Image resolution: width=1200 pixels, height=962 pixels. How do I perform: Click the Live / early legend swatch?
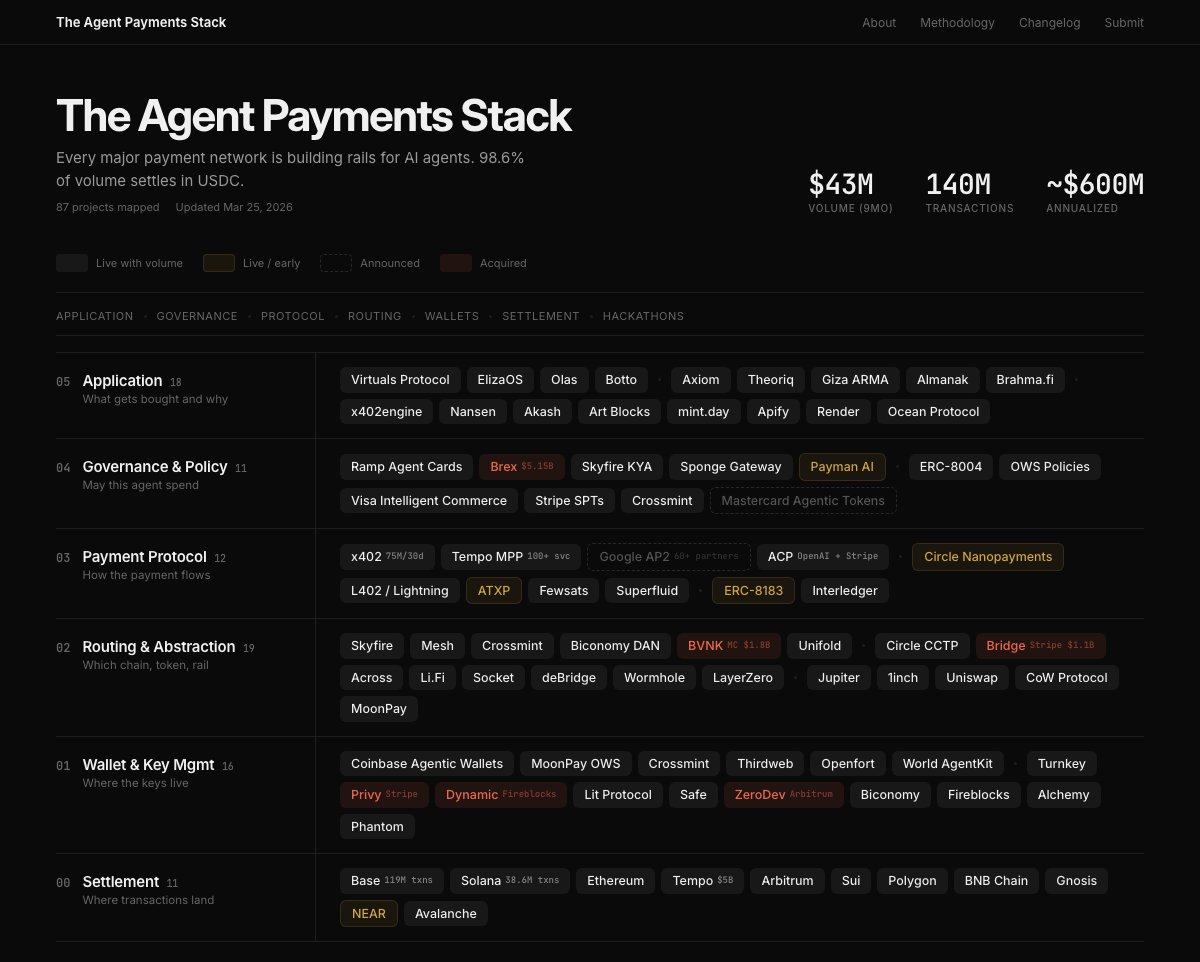pyautogui.click(x=219, y=263)
